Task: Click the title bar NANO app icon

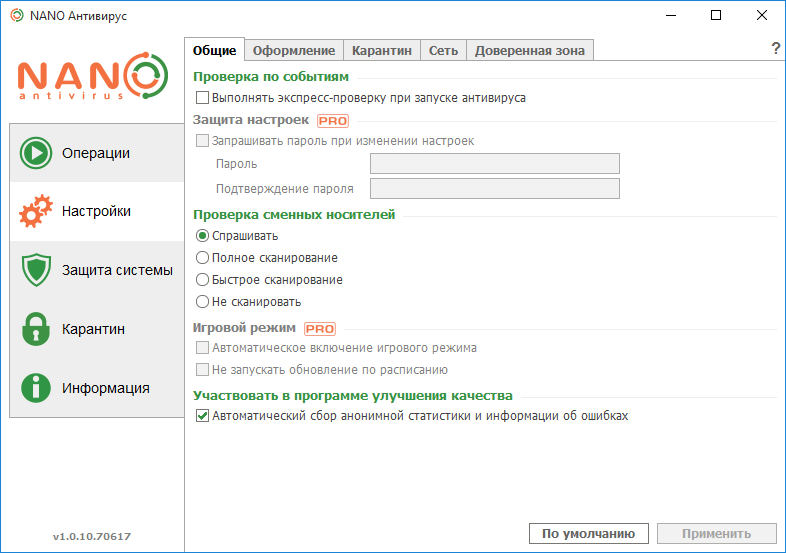Action: tap(17, 16)
